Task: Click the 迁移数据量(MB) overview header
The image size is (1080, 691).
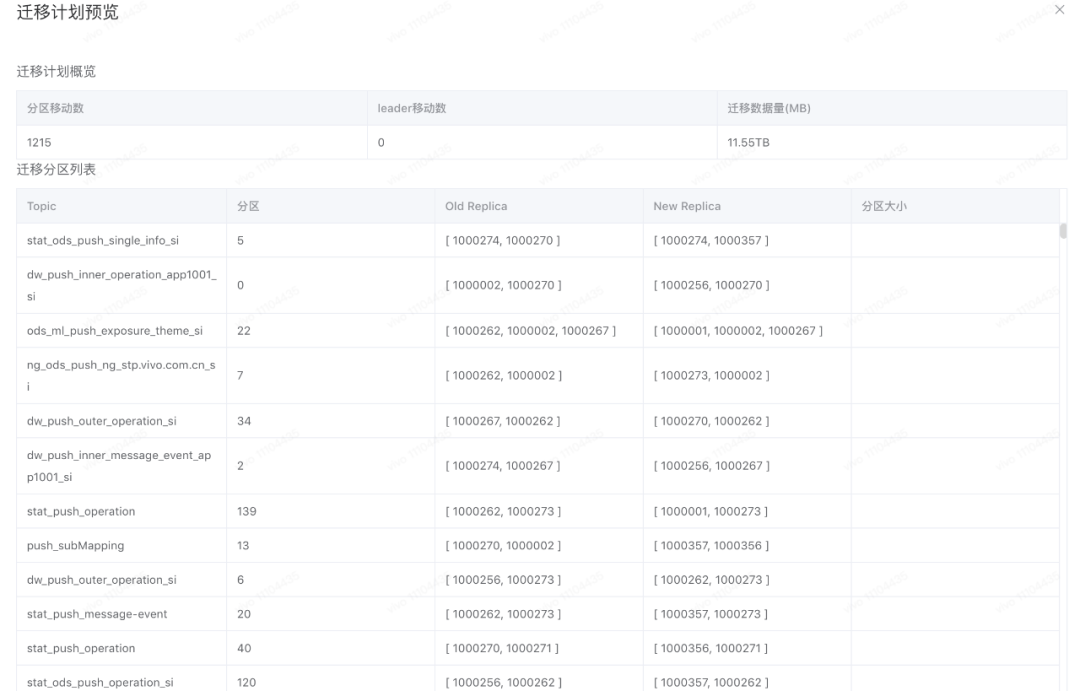Action: click(x=768, y=109)
